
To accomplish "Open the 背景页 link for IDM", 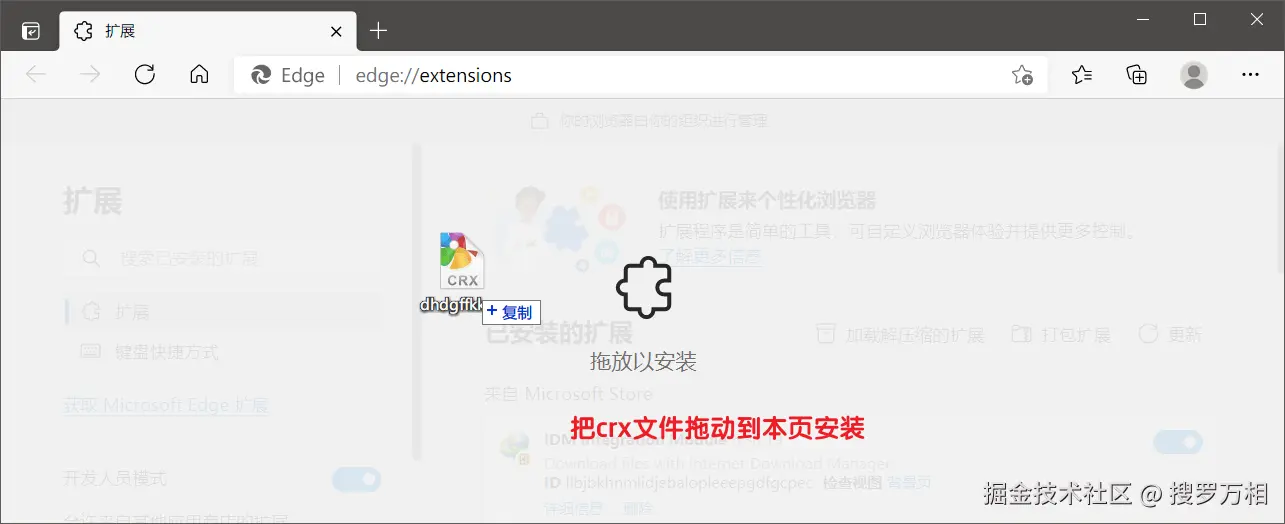I will pyautogui.click(x=910, y=483).
